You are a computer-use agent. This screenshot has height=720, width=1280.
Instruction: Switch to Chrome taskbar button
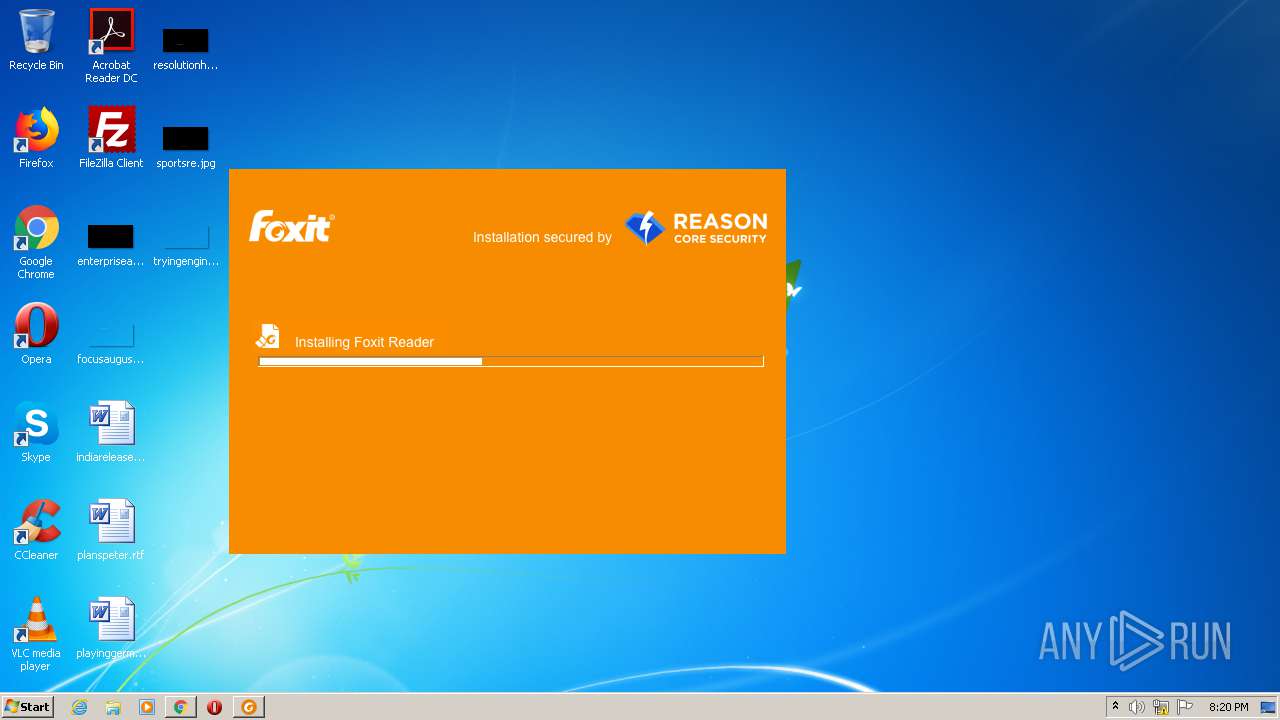(180, 707)
